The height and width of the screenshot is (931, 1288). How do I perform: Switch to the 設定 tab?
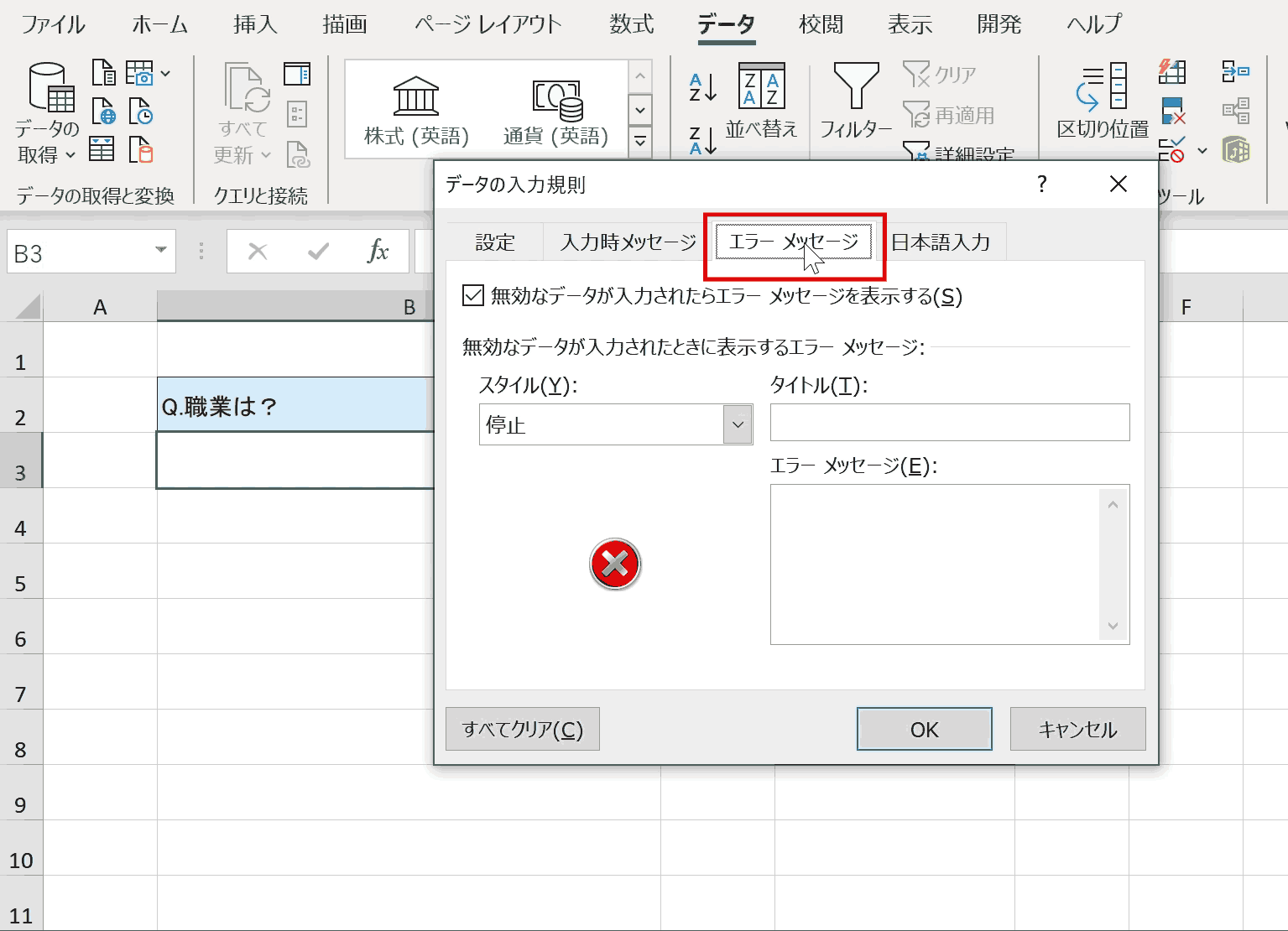[x=495, y=242]
